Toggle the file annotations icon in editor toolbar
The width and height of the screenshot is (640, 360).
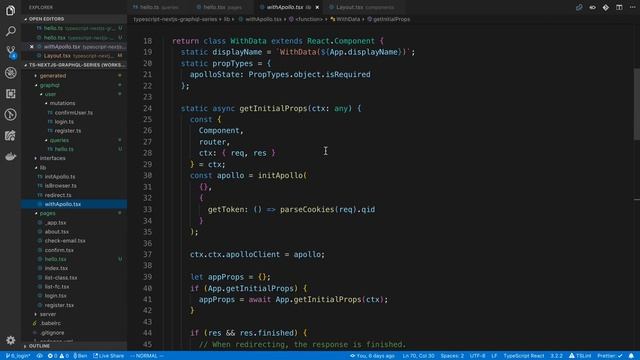coord(592,7)
